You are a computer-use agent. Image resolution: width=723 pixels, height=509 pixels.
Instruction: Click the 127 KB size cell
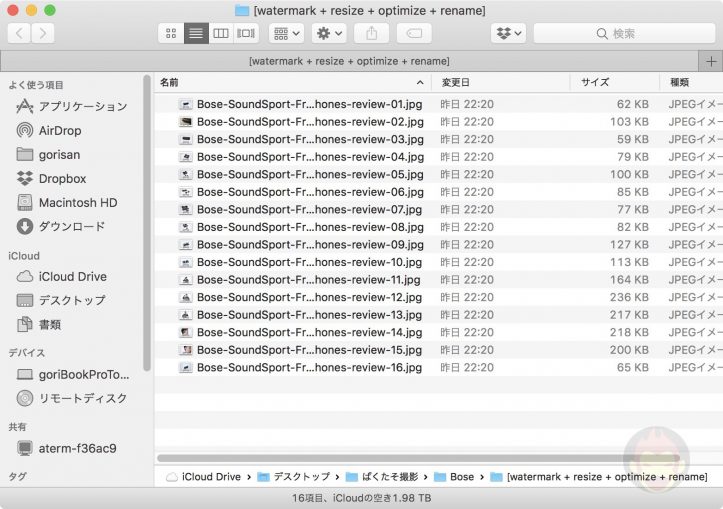(x=629, y=245)
